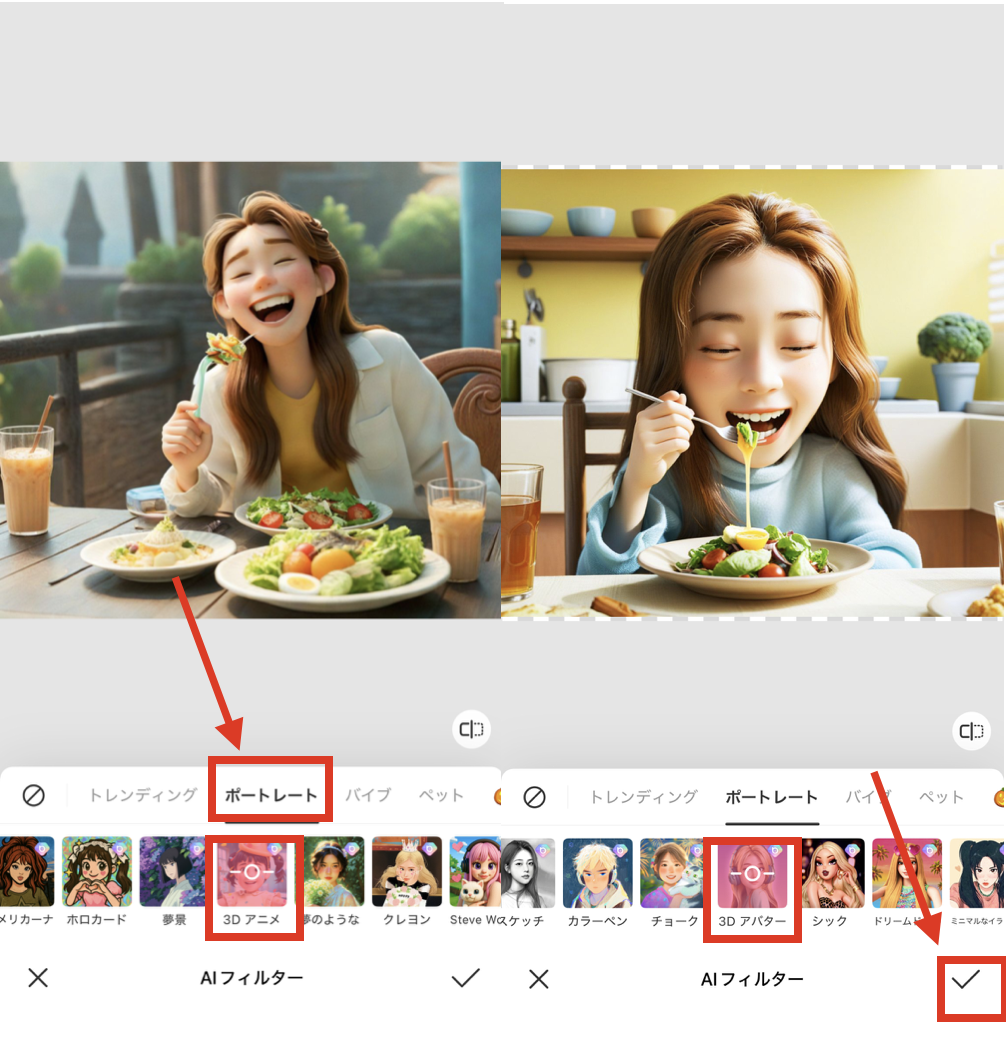Tap the no-filter icon in the right panel
Viewport: 1006px width, 1038px height.
click(537, 796)
